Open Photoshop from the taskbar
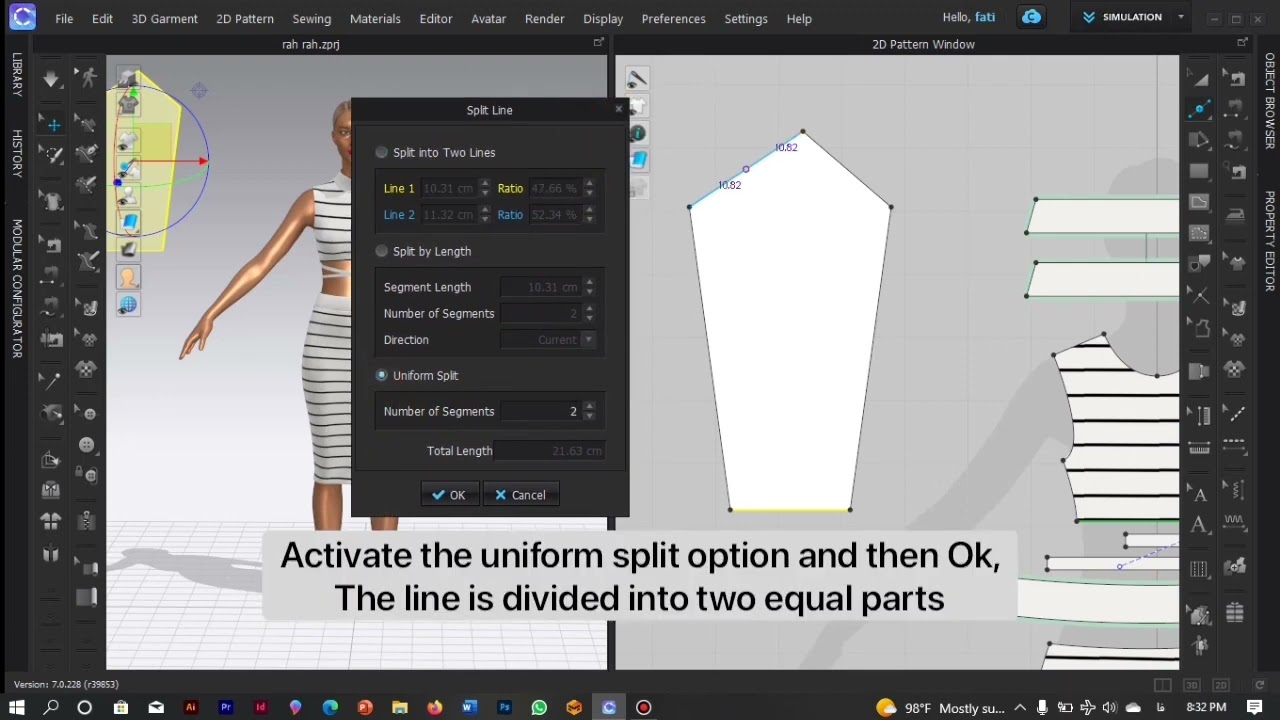 tap(504, 707)
